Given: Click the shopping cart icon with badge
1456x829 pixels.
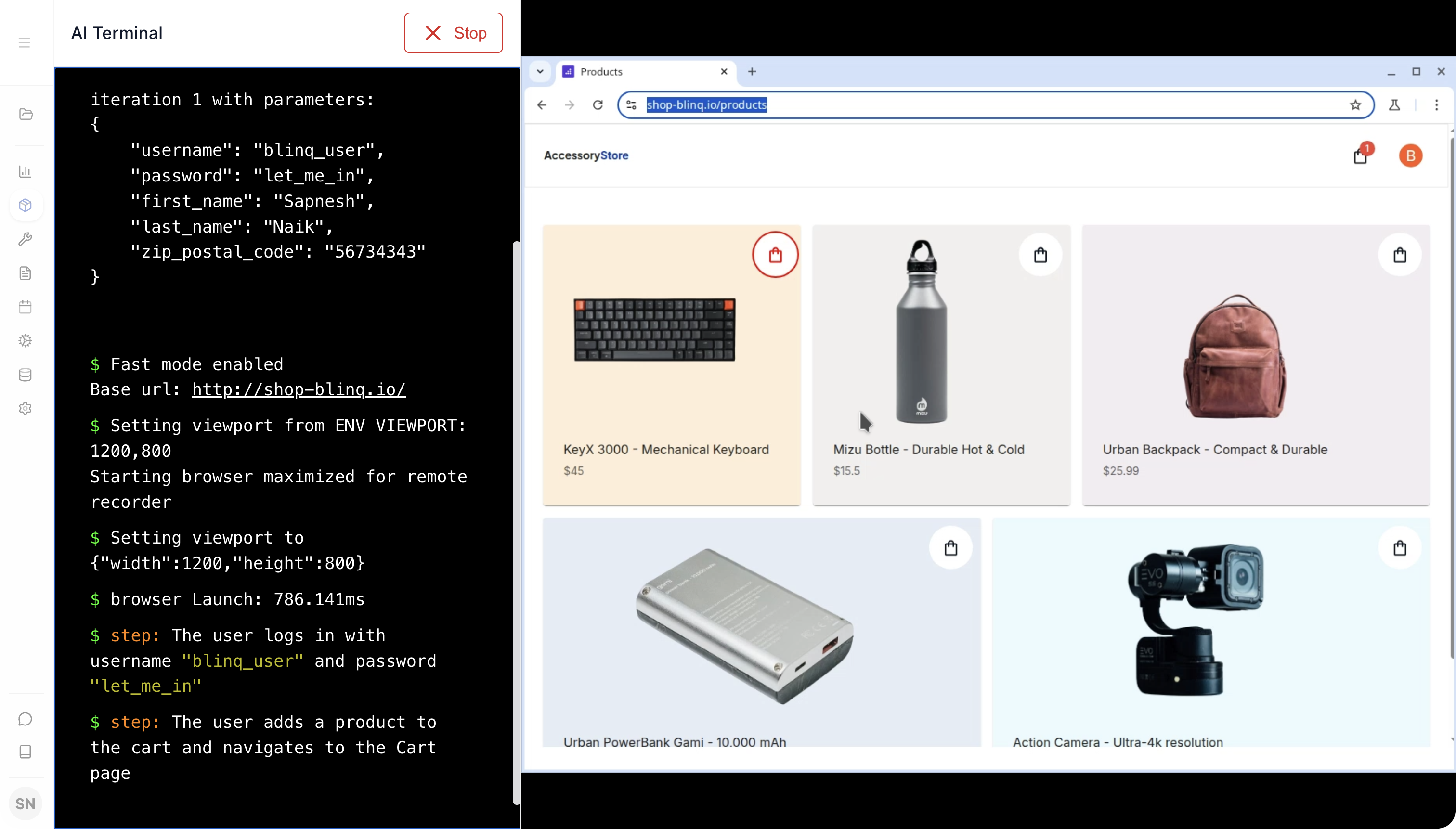Looking at the screenshot, I should 1360,155.
